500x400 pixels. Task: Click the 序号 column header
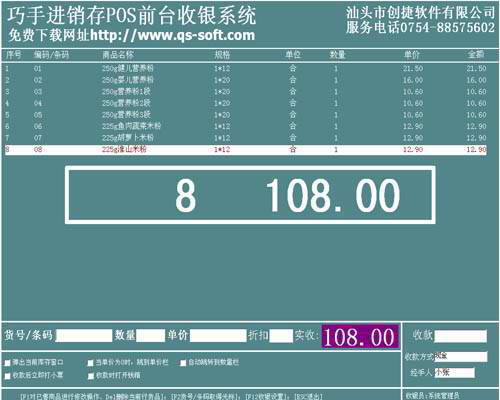pyautogui.click(x=13, y=55)
